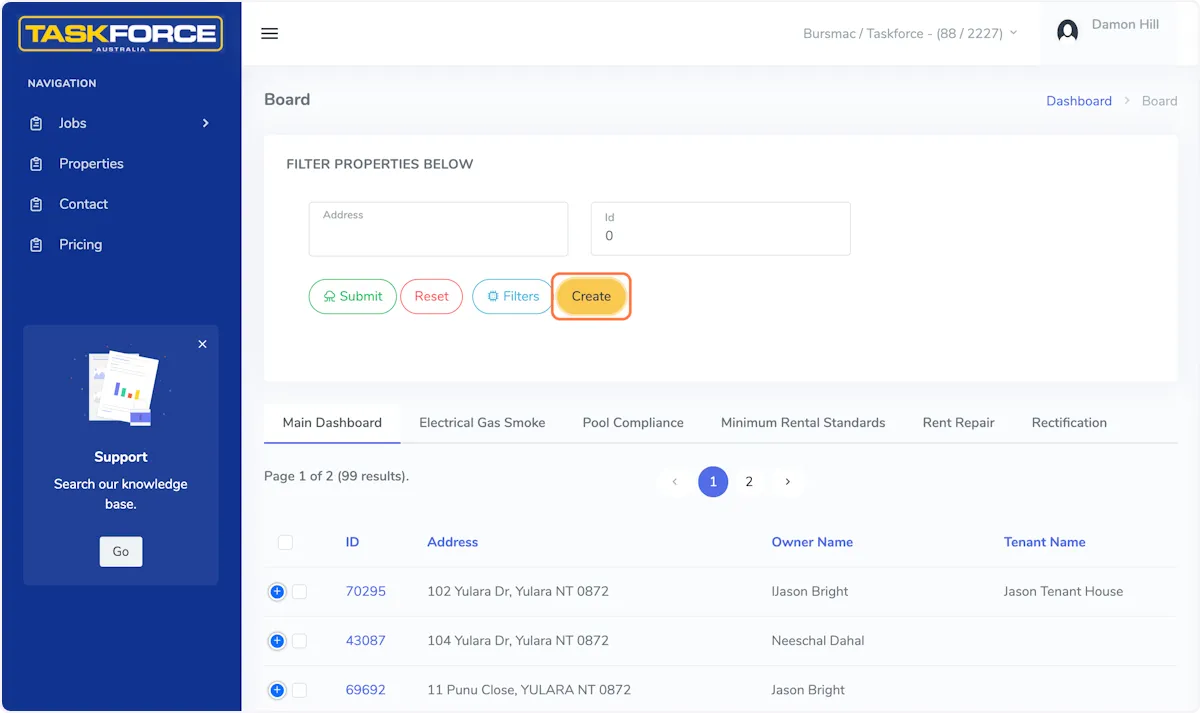
Task: Open the Electrical Gas Smoke tab
Action: (x=482, y=423)
